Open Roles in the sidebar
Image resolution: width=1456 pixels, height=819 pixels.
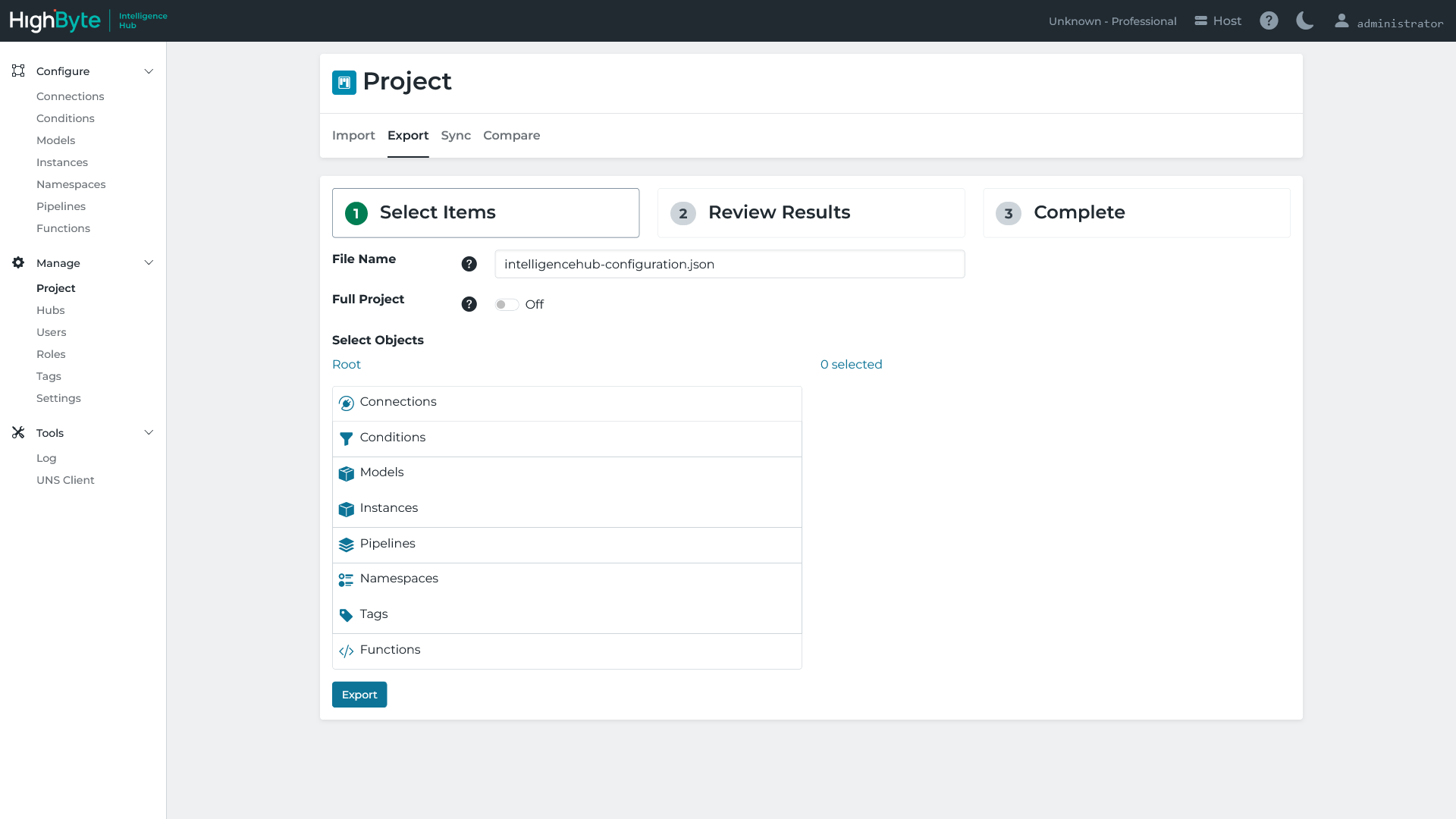pyautogui.click(x=51, y=354)
